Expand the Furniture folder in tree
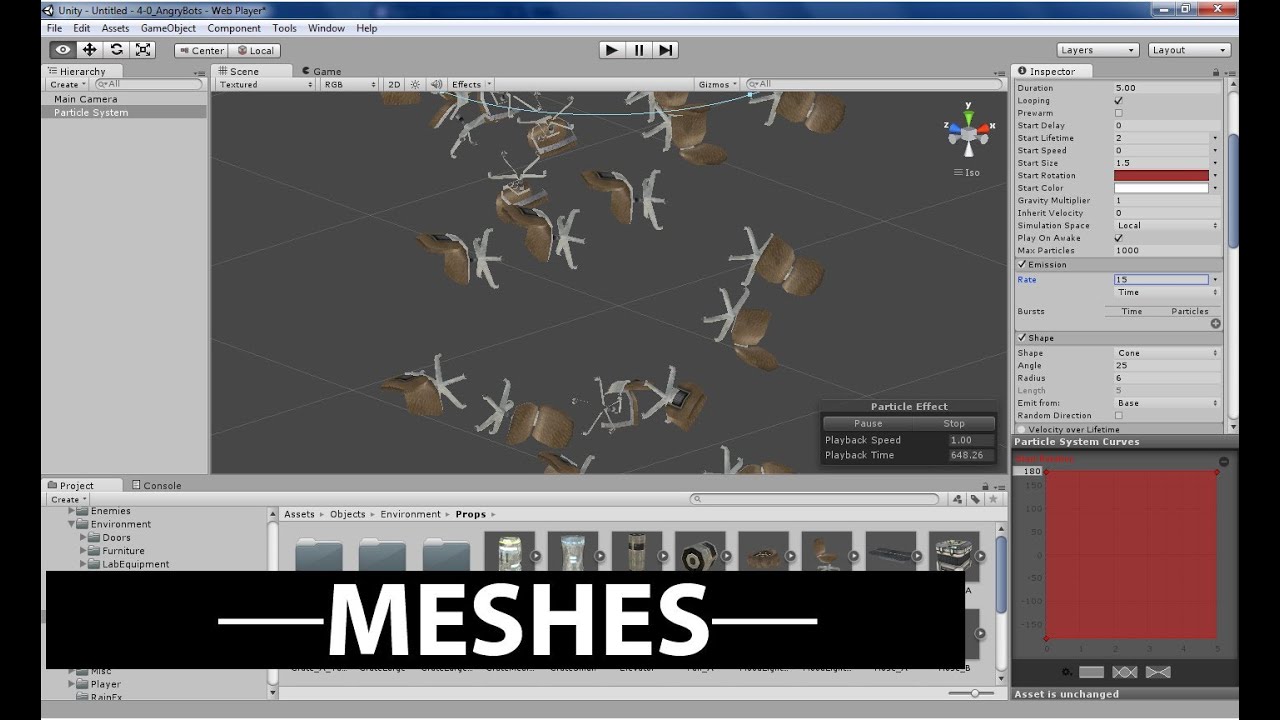 84,551
